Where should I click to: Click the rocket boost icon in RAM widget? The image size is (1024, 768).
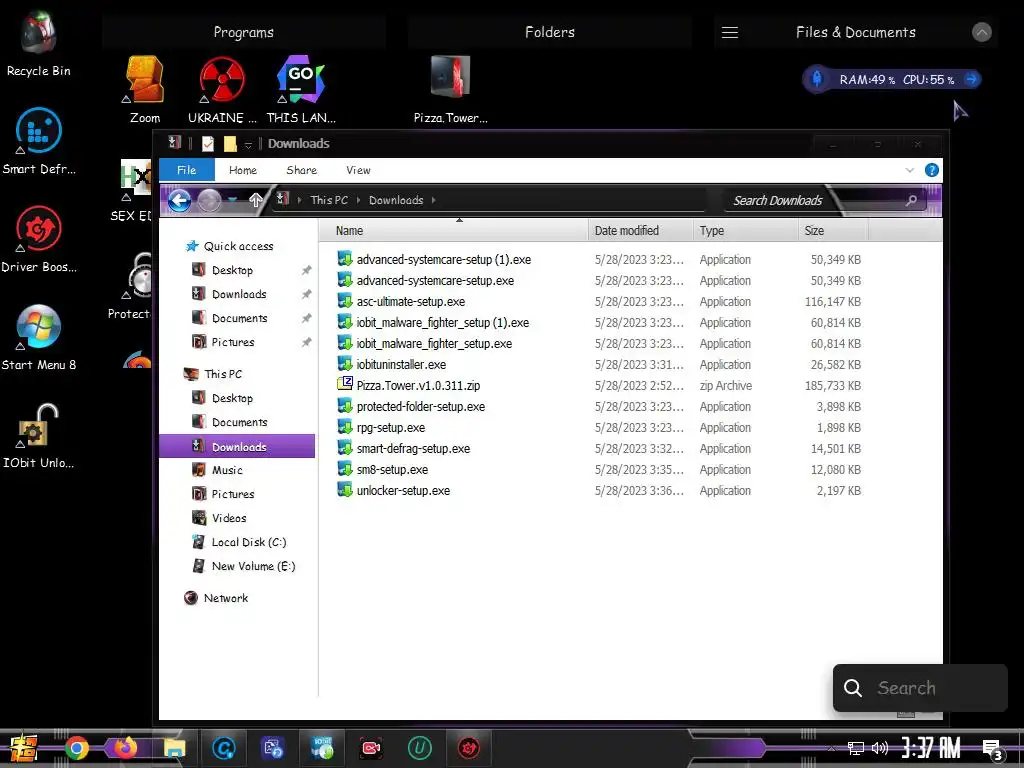[x=816, y=80]
